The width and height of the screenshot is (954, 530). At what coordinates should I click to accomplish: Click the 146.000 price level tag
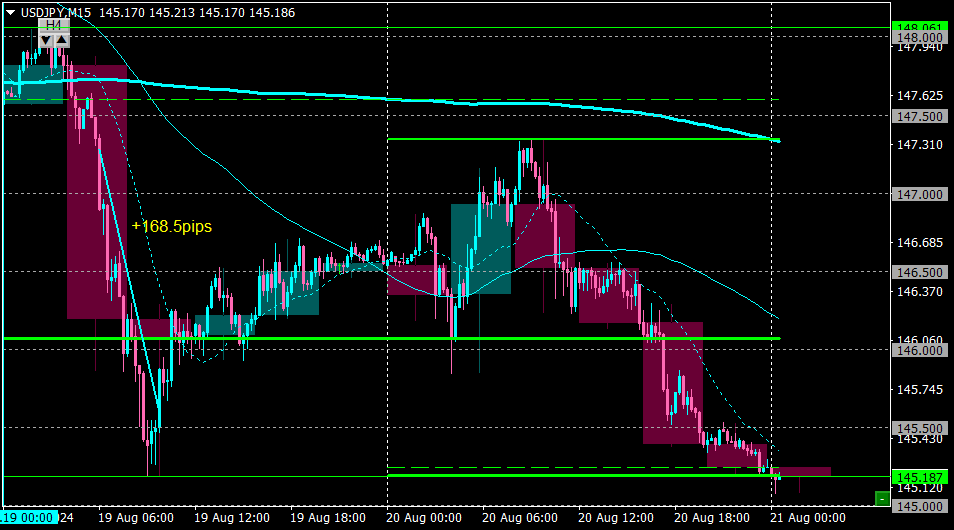[919, 350]
